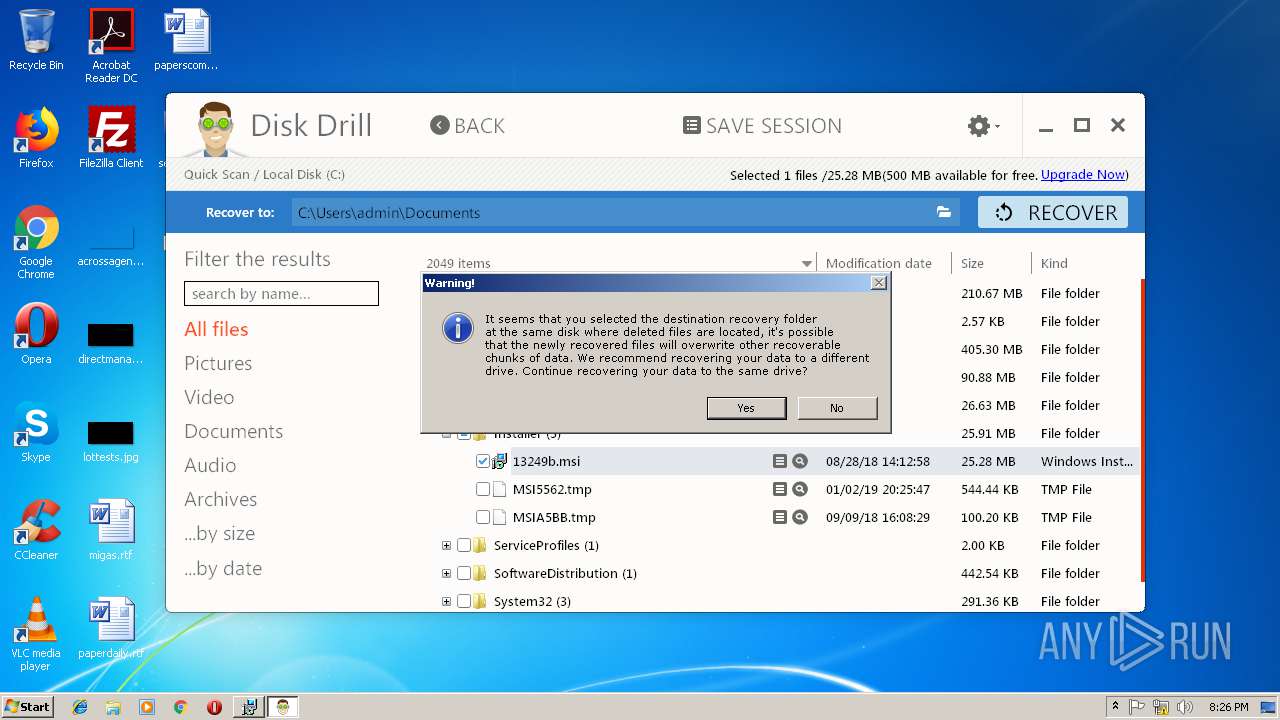This screenshot has height=720, width=1280.
Task: Open FileZilla Client desktop icon
Action: (111, 138)
